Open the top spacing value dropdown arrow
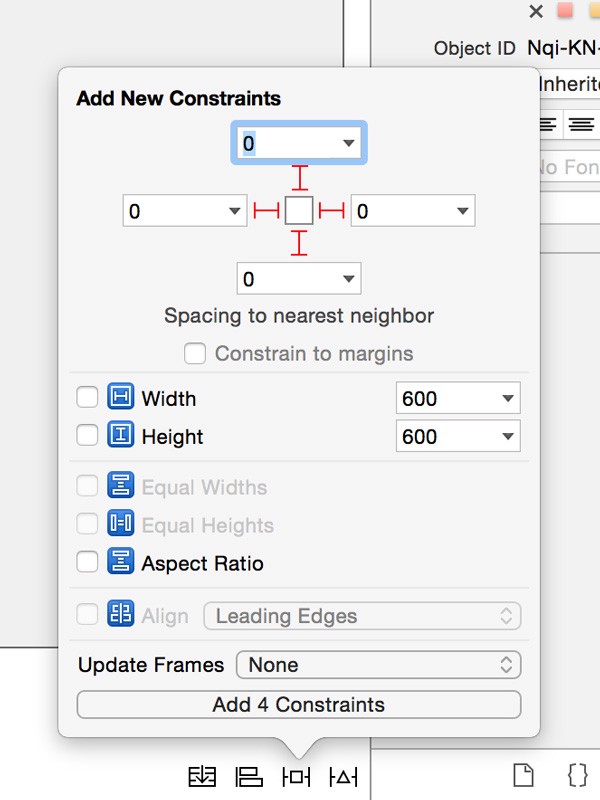This screenshot has height=800, width=600. click(348, 143)
